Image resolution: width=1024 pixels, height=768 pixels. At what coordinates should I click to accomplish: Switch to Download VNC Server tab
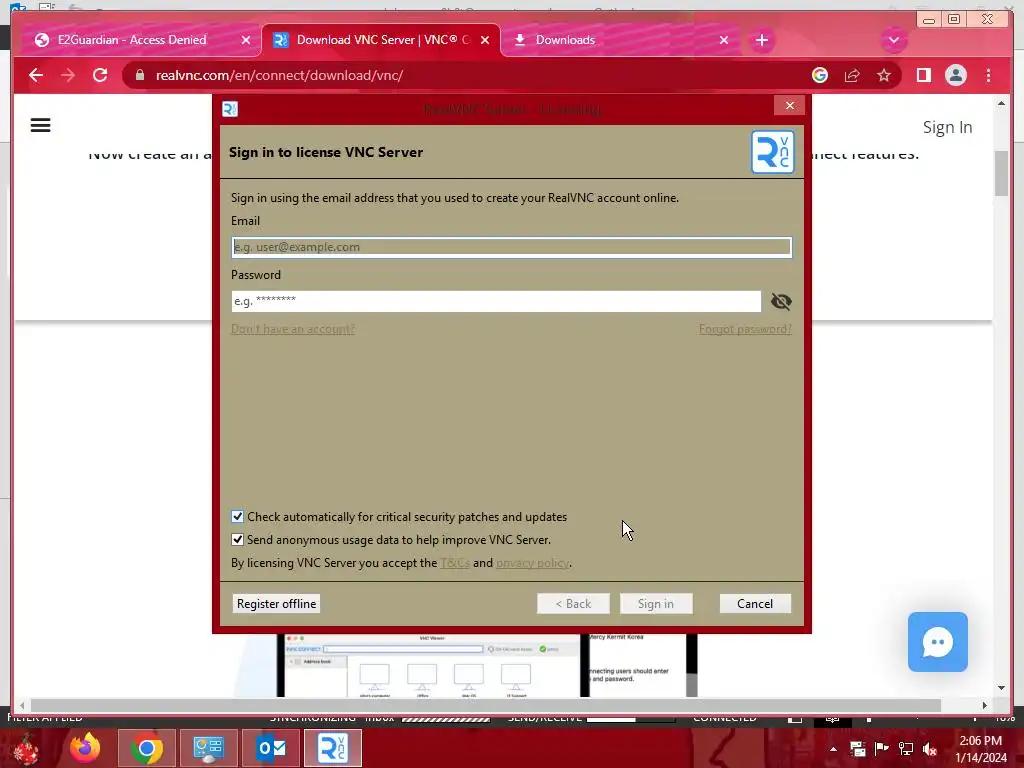[382, 40]
